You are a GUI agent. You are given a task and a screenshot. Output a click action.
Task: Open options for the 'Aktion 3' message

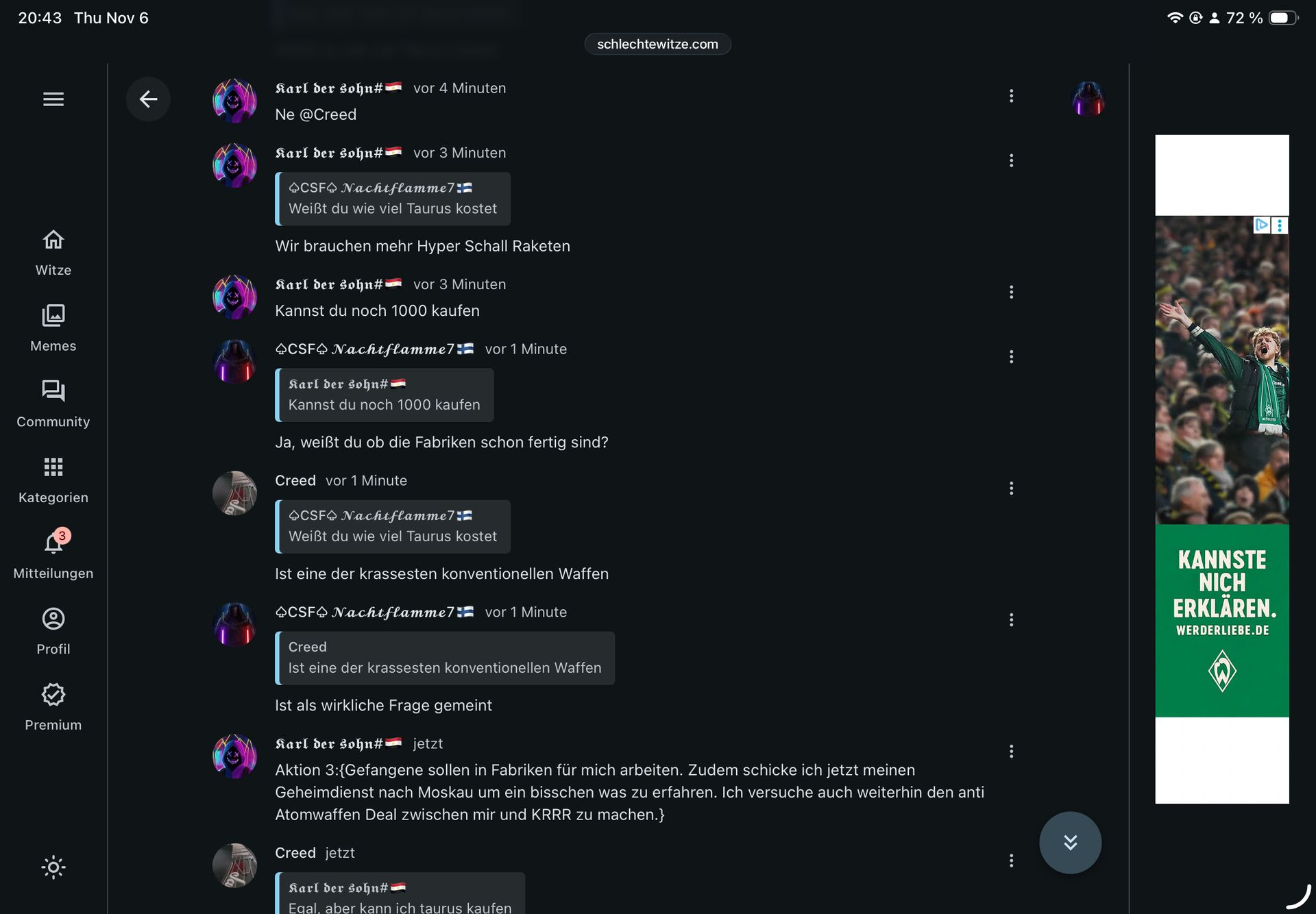(x=1011, y=752)
